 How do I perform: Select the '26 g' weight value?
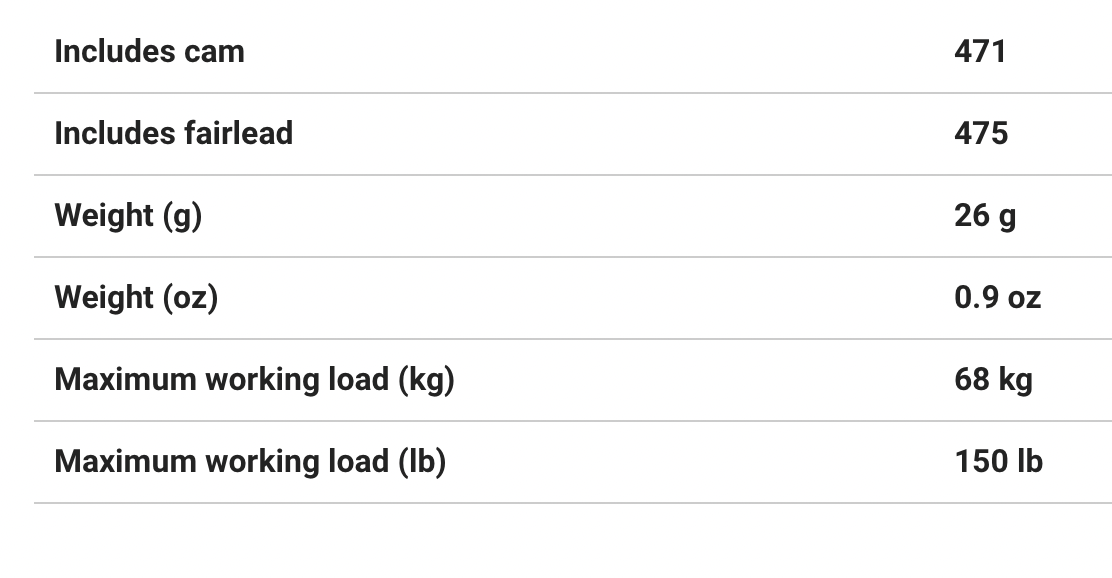pyautogui.click(x=985, y=215)
